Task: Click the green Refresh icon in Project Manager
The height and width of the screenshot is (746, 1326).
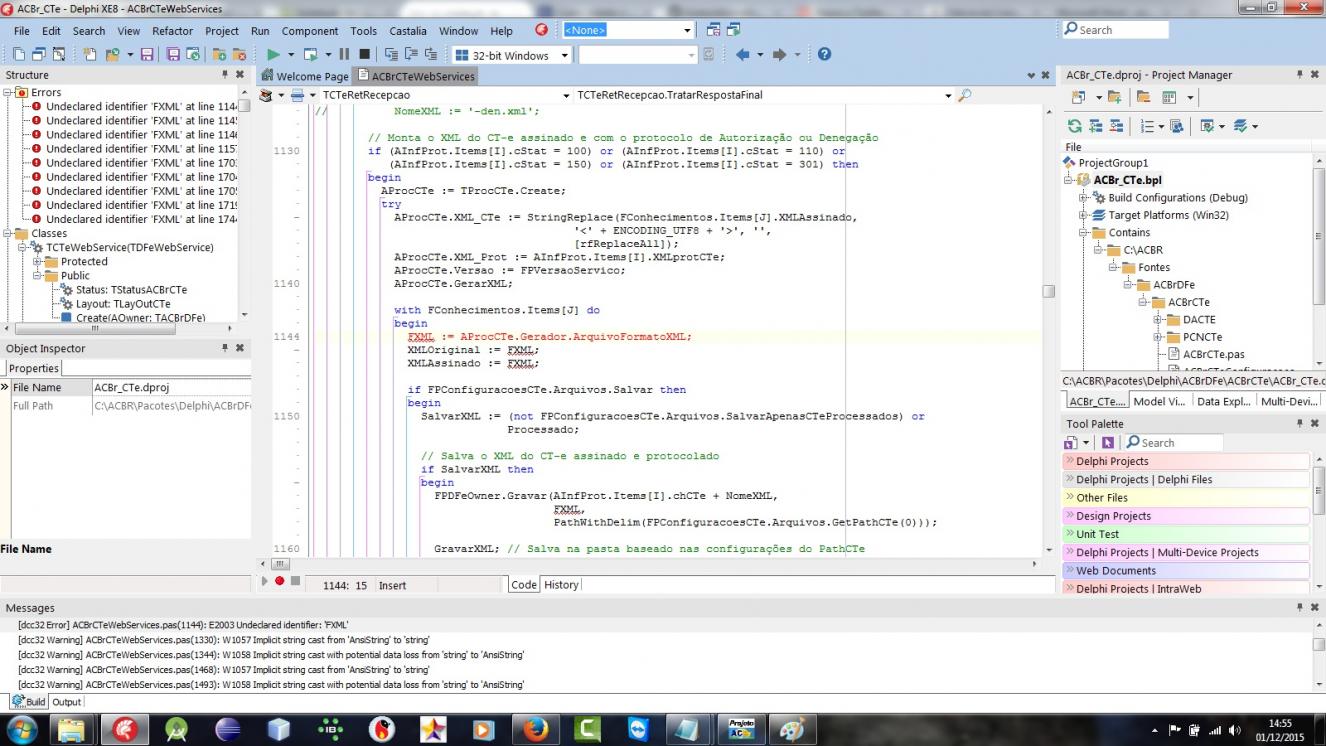Action: [1074, 126]
